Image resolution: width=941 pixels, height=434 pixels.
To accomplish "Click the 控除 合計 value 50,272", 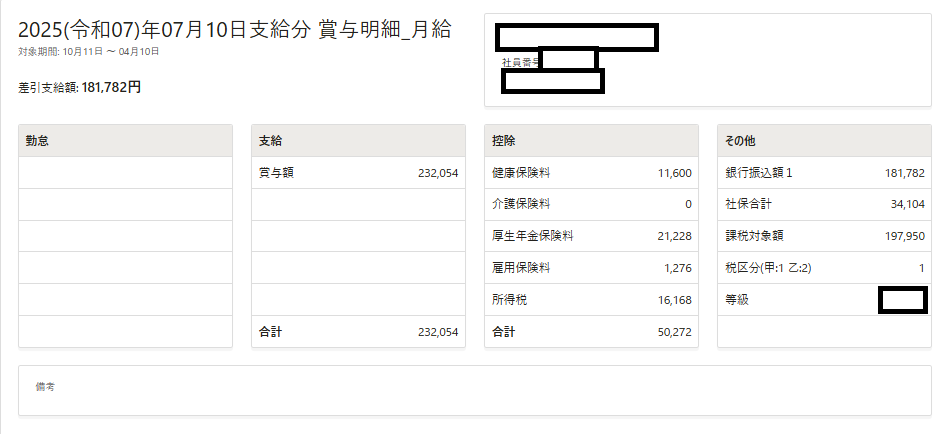I will click(674, 331).
